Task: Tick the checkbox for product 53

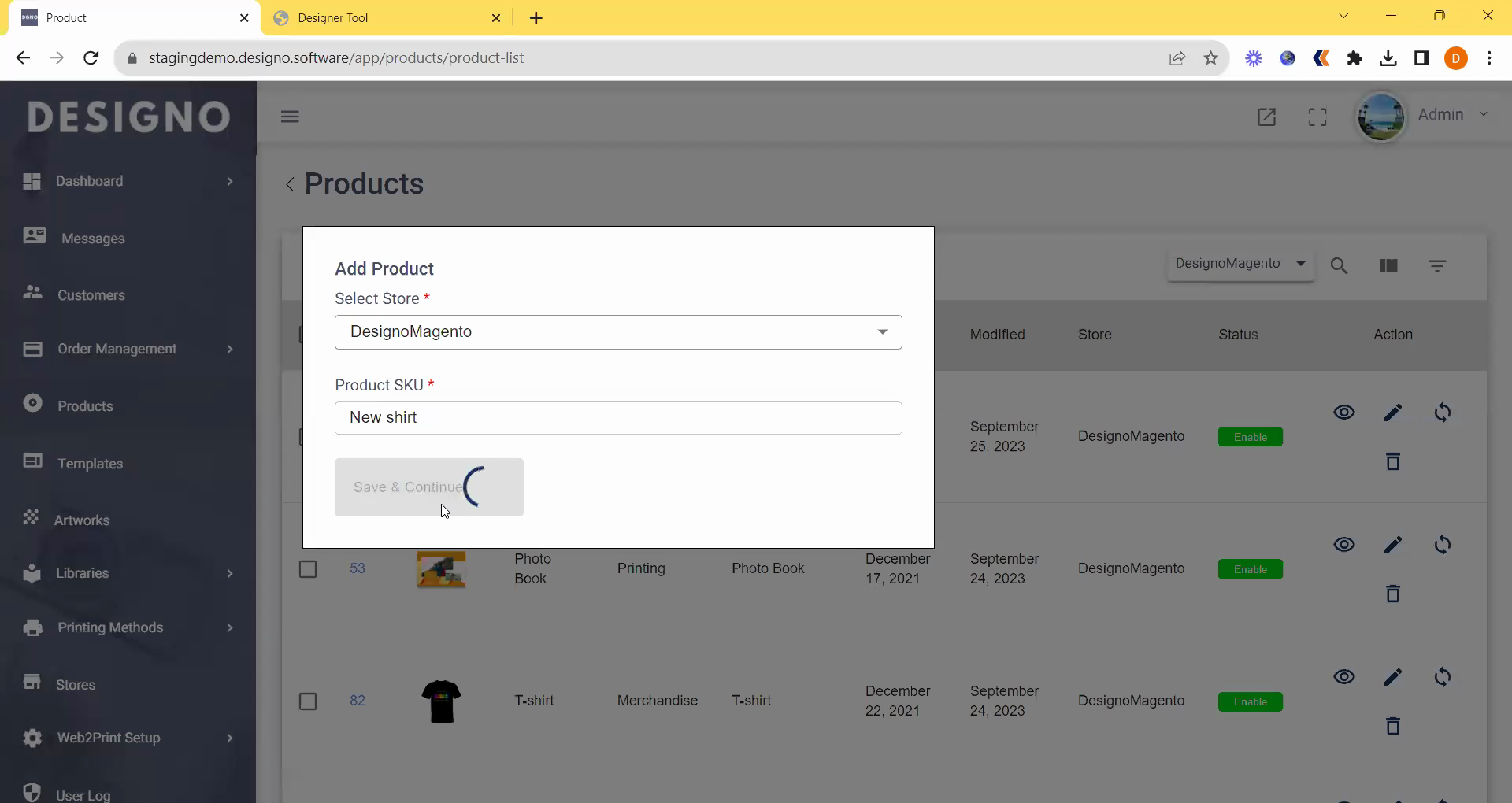Action: (308, 569)
